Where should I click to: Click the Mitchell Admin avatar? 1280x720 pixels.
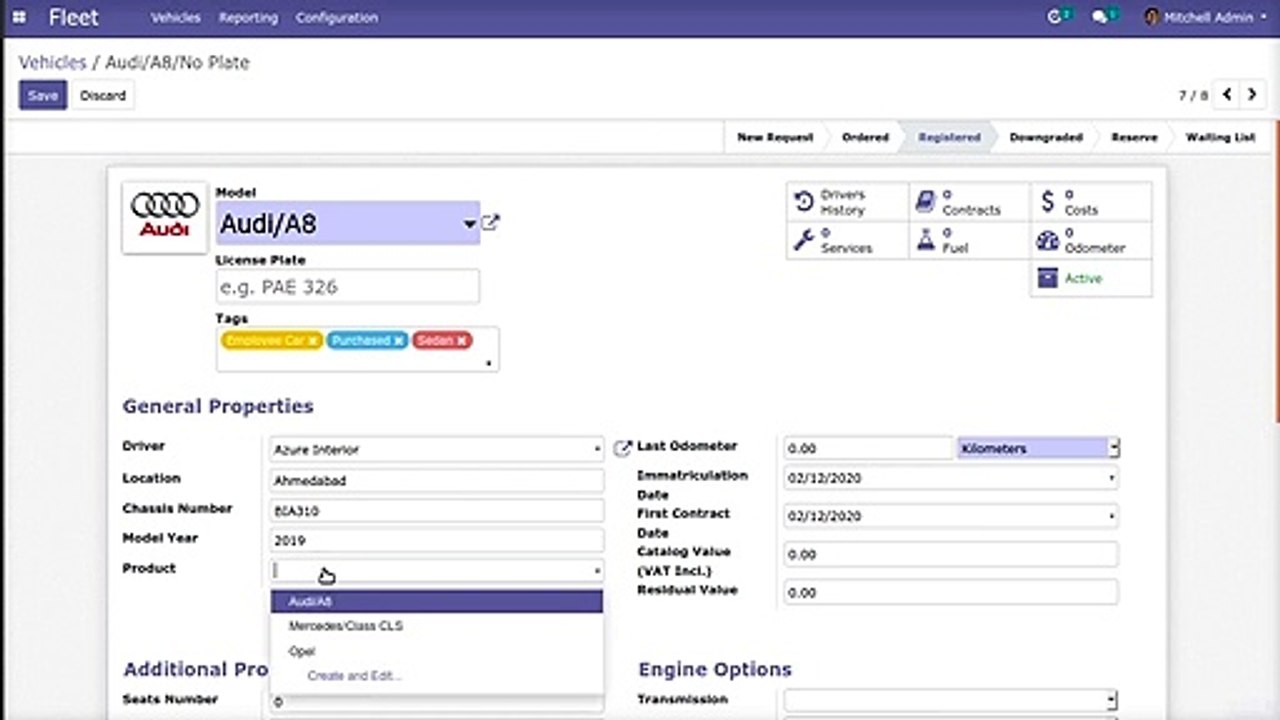pyautogui.click(x=1152, y=17)
